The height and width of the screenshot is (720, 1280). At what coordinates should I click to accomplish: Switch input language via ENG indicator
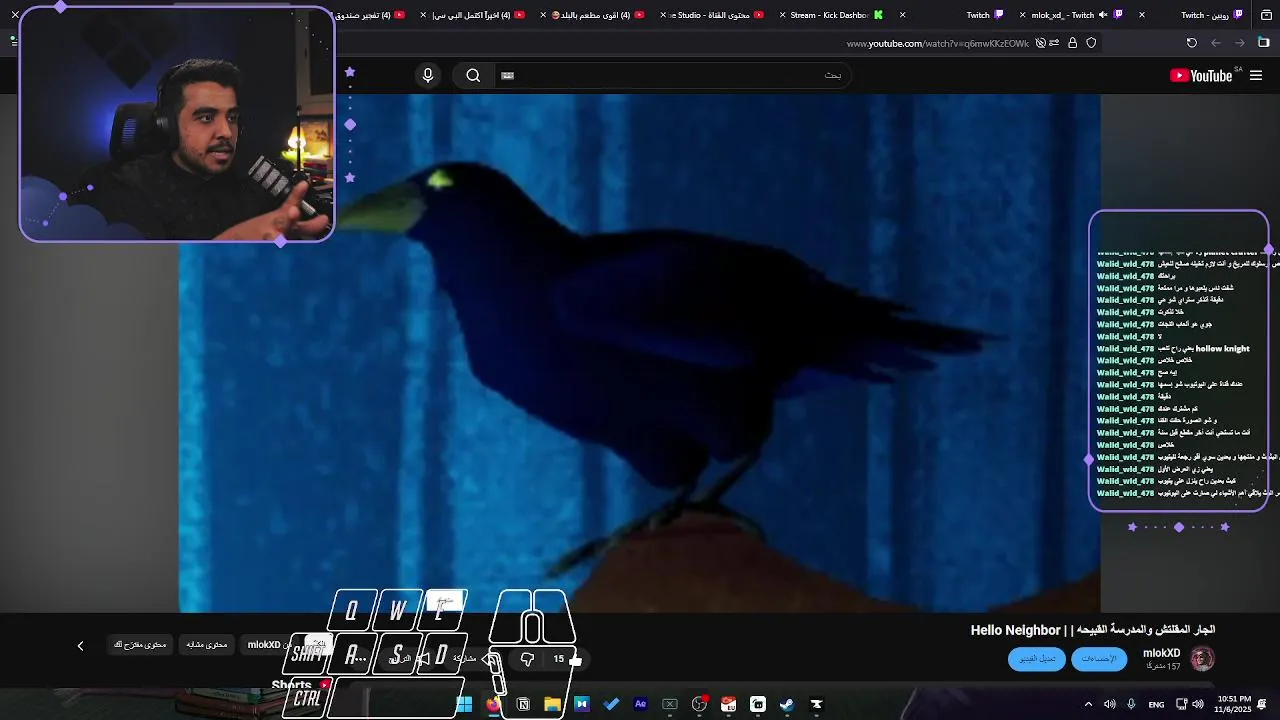pos(1156,705)
